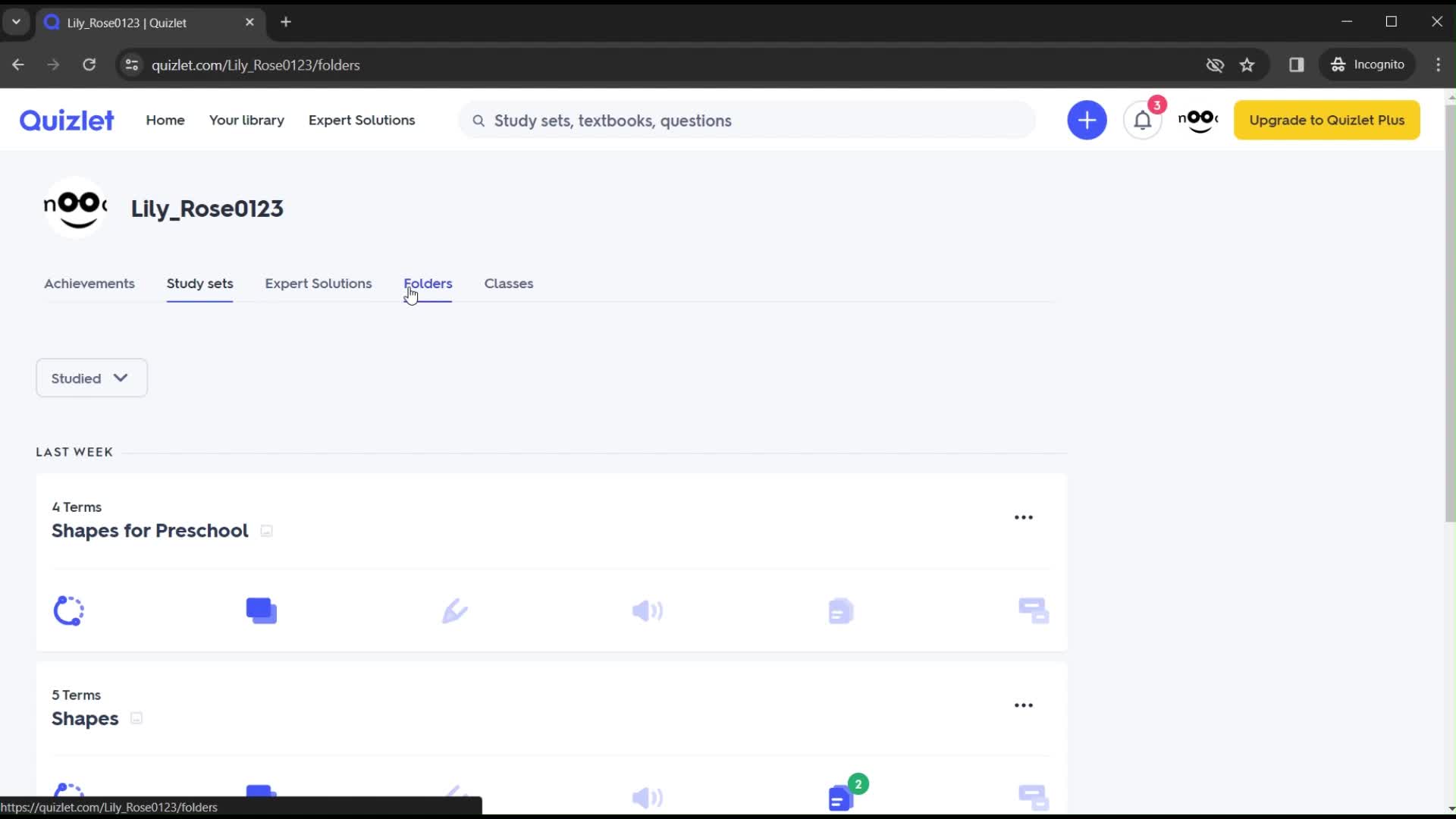View site information icon in address bar
Image resolution: width=1456 pixels, height=819 pixels.
pos(132,65)
